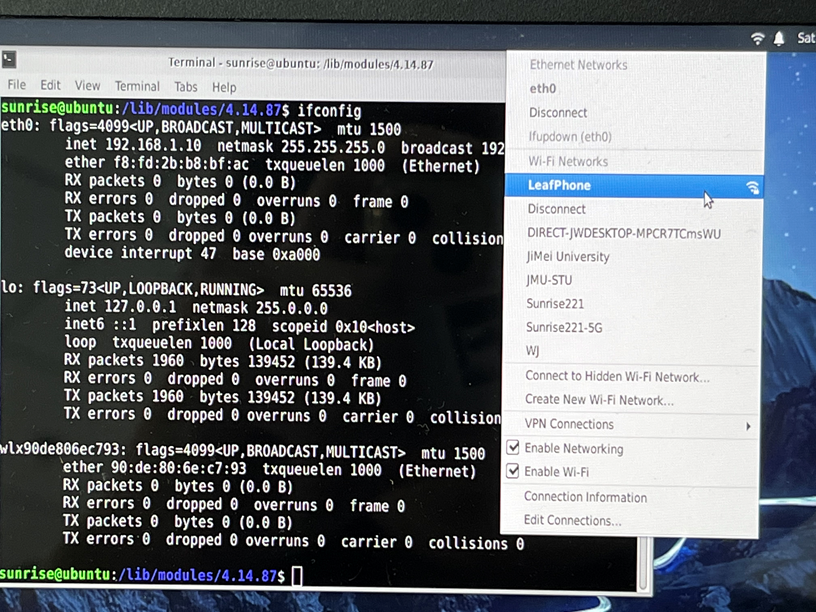Disconnect the eth0 Ethernet connection
This screenshot has width=816, height=612.
click(558, 112)
